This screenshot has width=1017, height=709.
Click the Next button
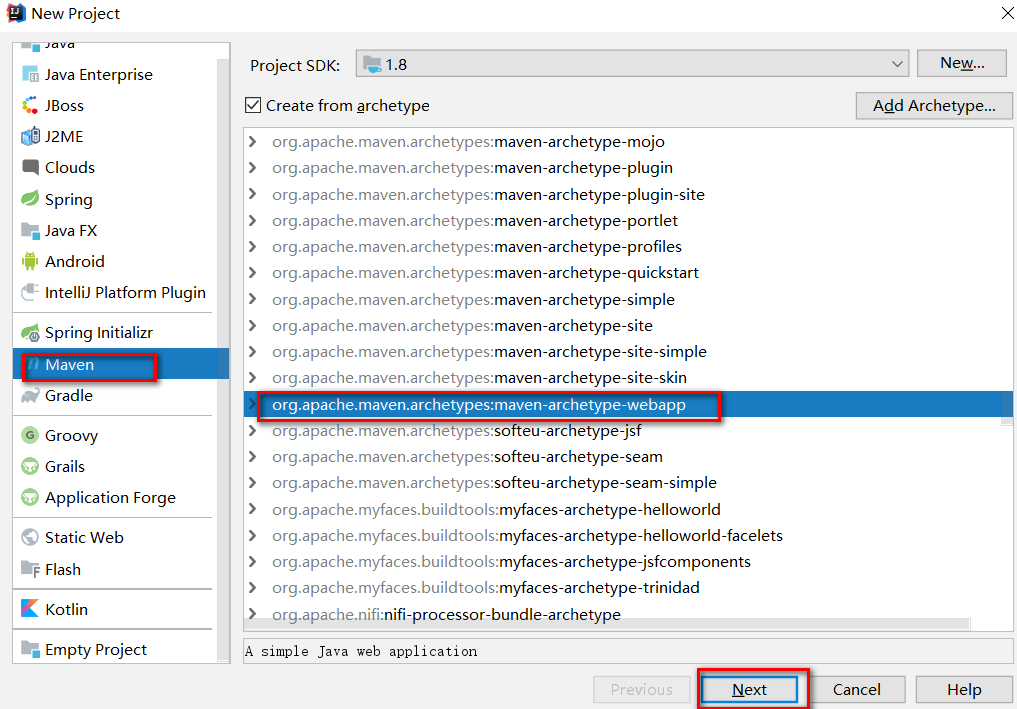pyautogui.click(x=749, y=690)
